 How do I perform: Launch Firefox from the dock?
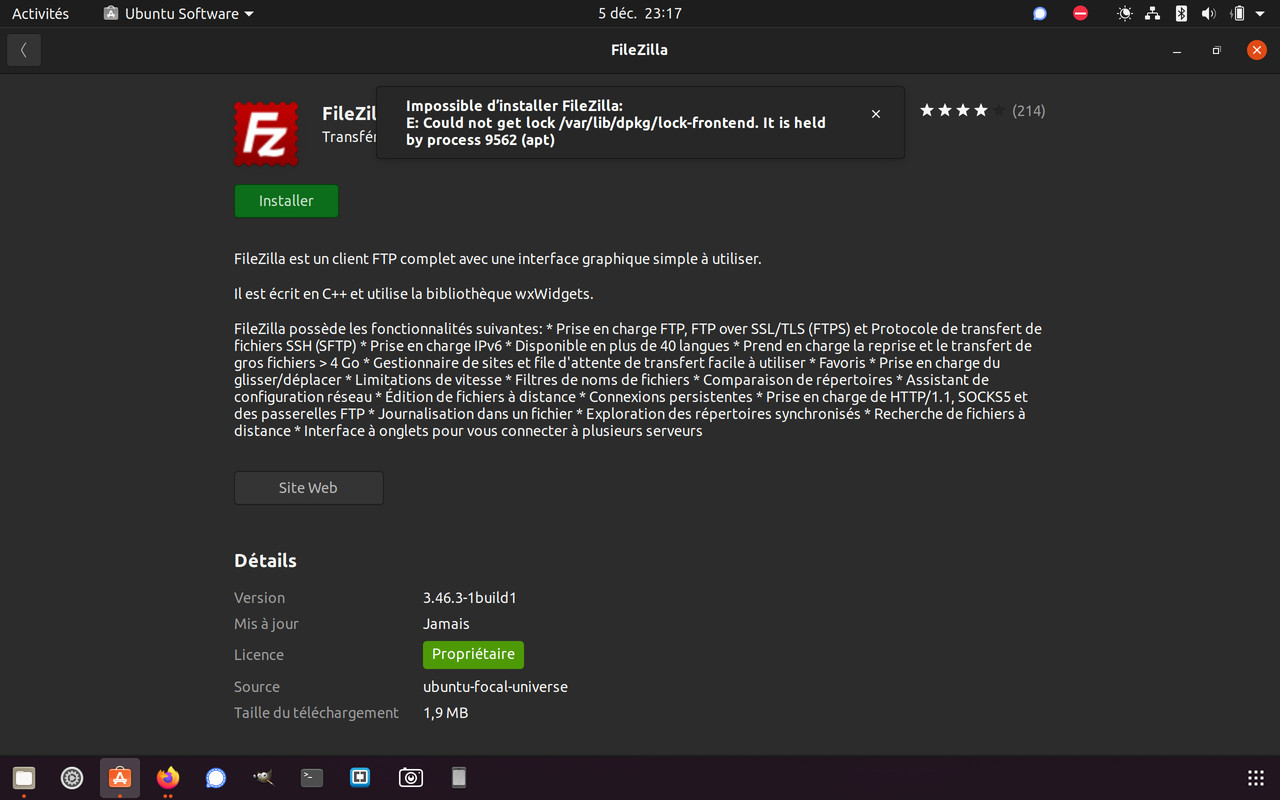(167, 777)
